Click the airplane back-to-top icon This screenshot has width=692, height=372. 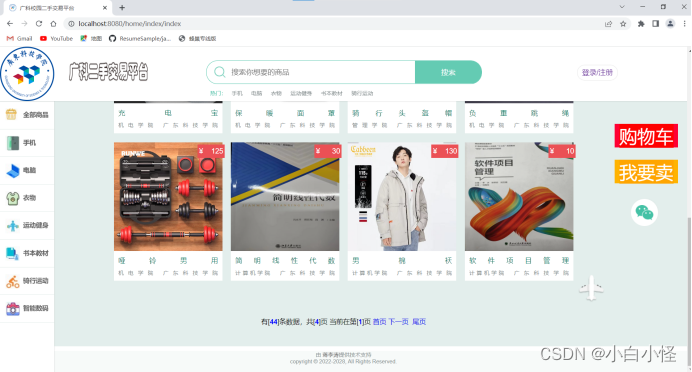[x=591, y=288]
